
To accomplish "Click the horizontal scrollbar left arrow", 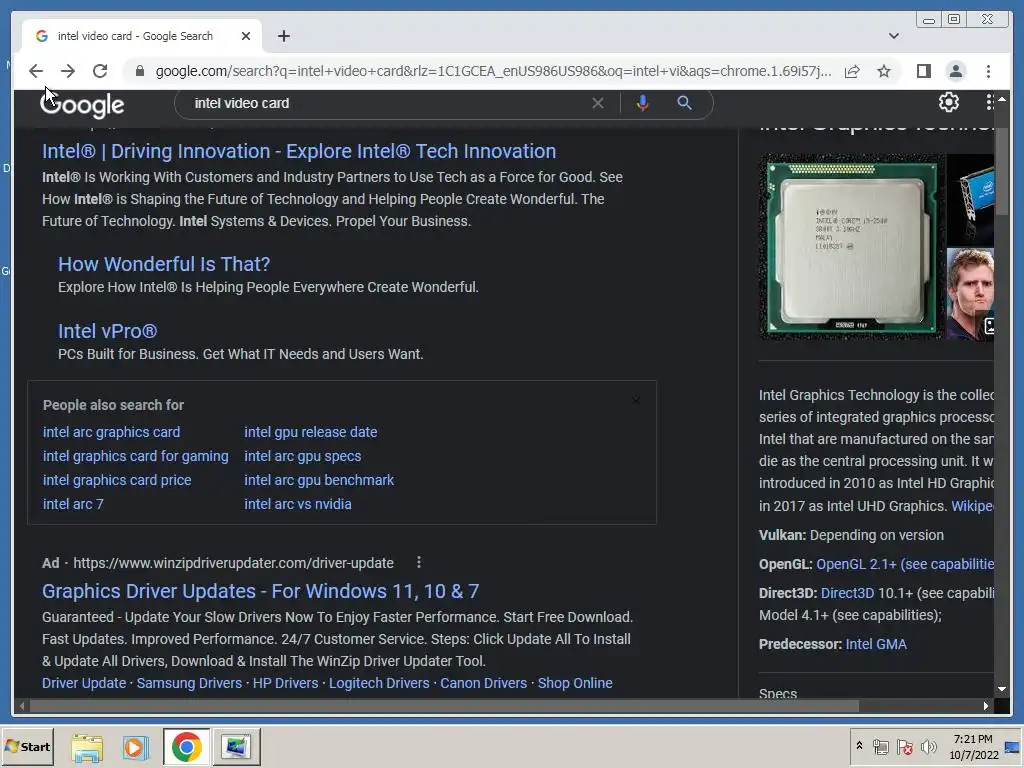I will tap(22, 706).
